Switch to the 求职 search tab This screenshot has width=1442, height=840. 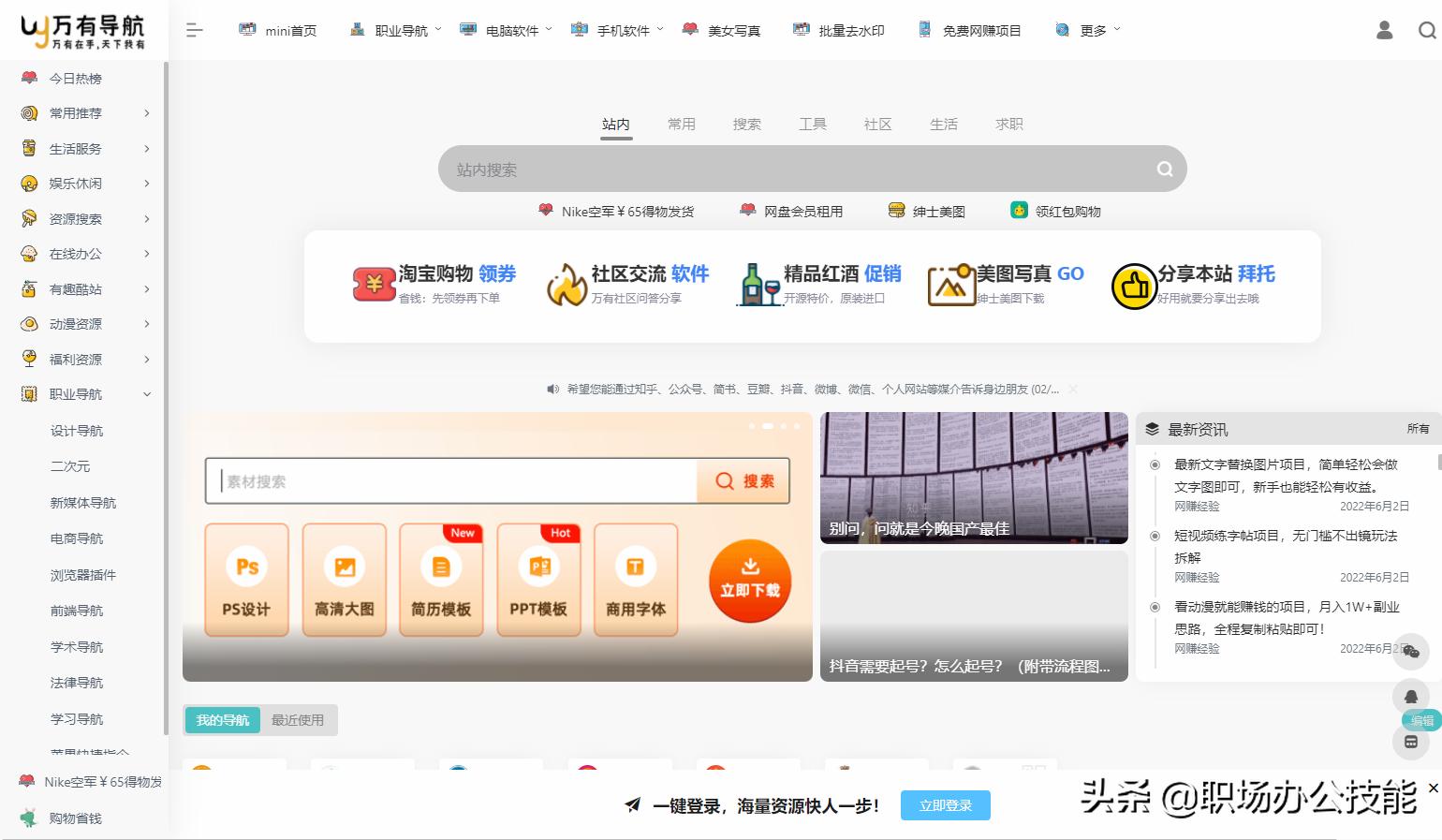coord(1008,124)
